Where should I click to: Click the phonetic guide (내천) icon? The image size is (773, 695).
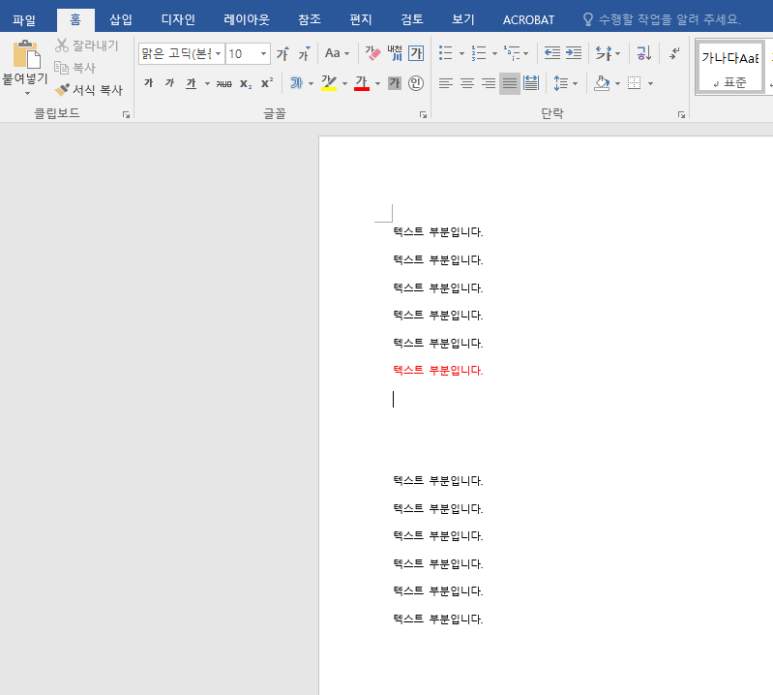coord(394,53)
